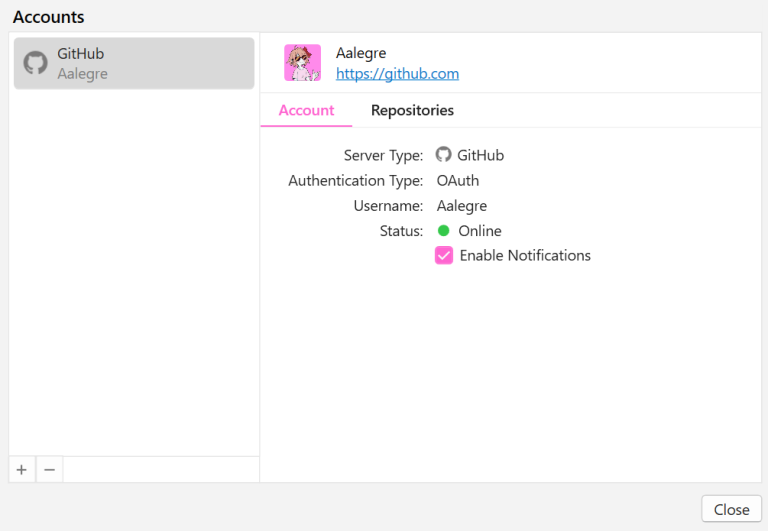Click the GitHub server type value
Screen dimensions: 768x531
click(x=480, y=155)
